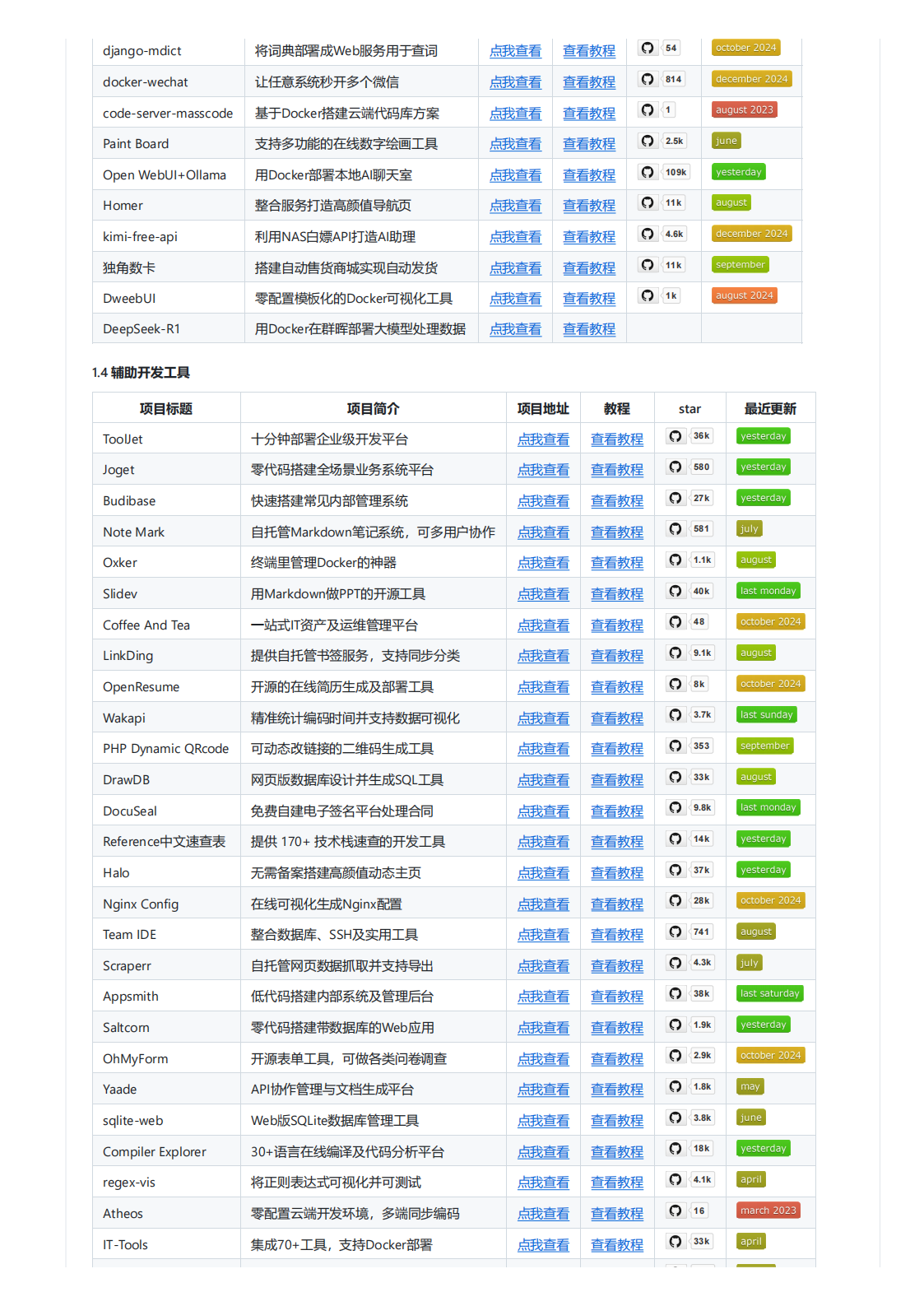Click the last saturday badge for Appsmith
The height and width of the screenshot is (1306, 924).
[770, 993]
